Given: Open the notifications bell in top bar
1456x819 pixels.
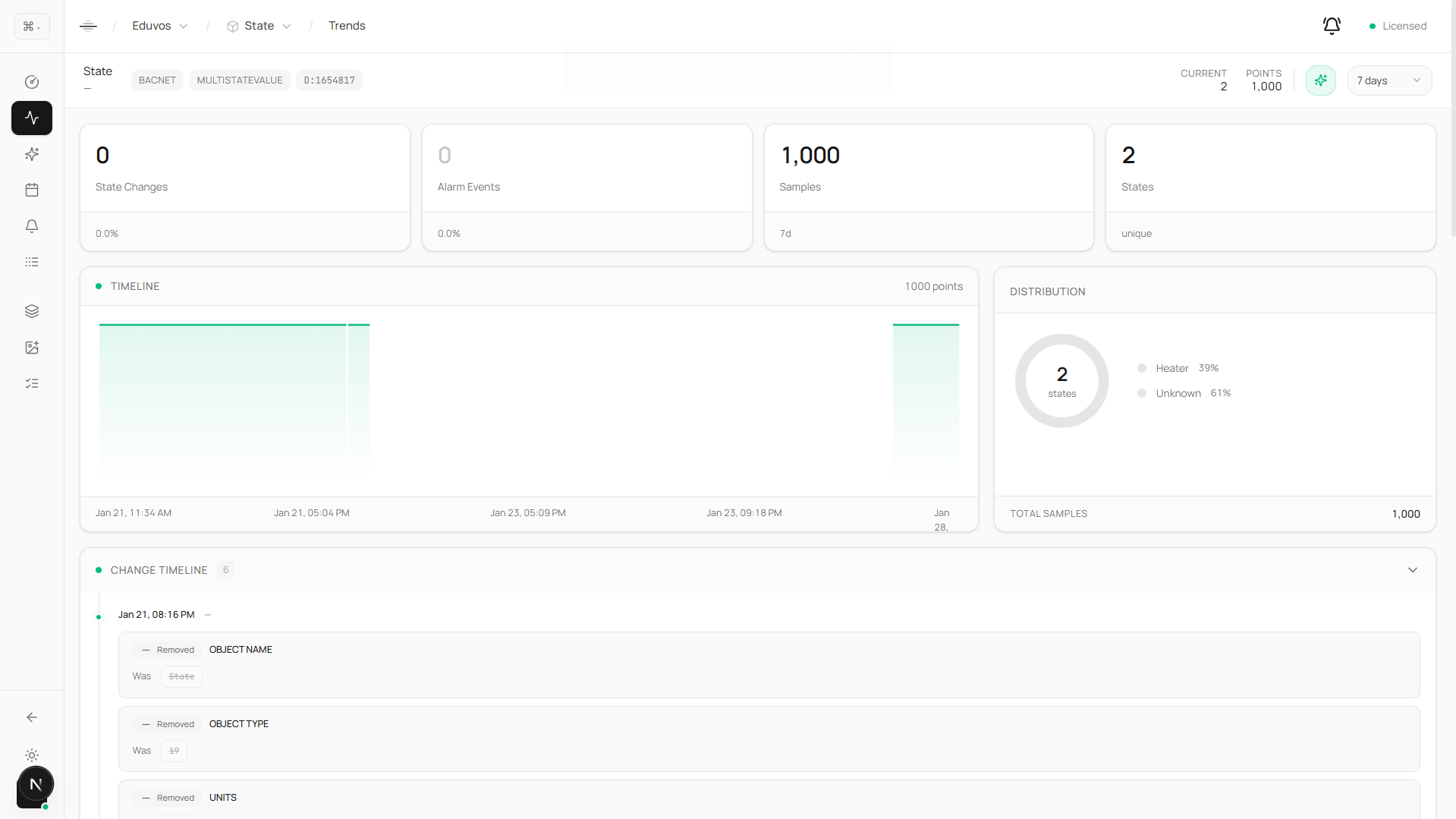Looking at the screenshot, I should [1332, 26].
